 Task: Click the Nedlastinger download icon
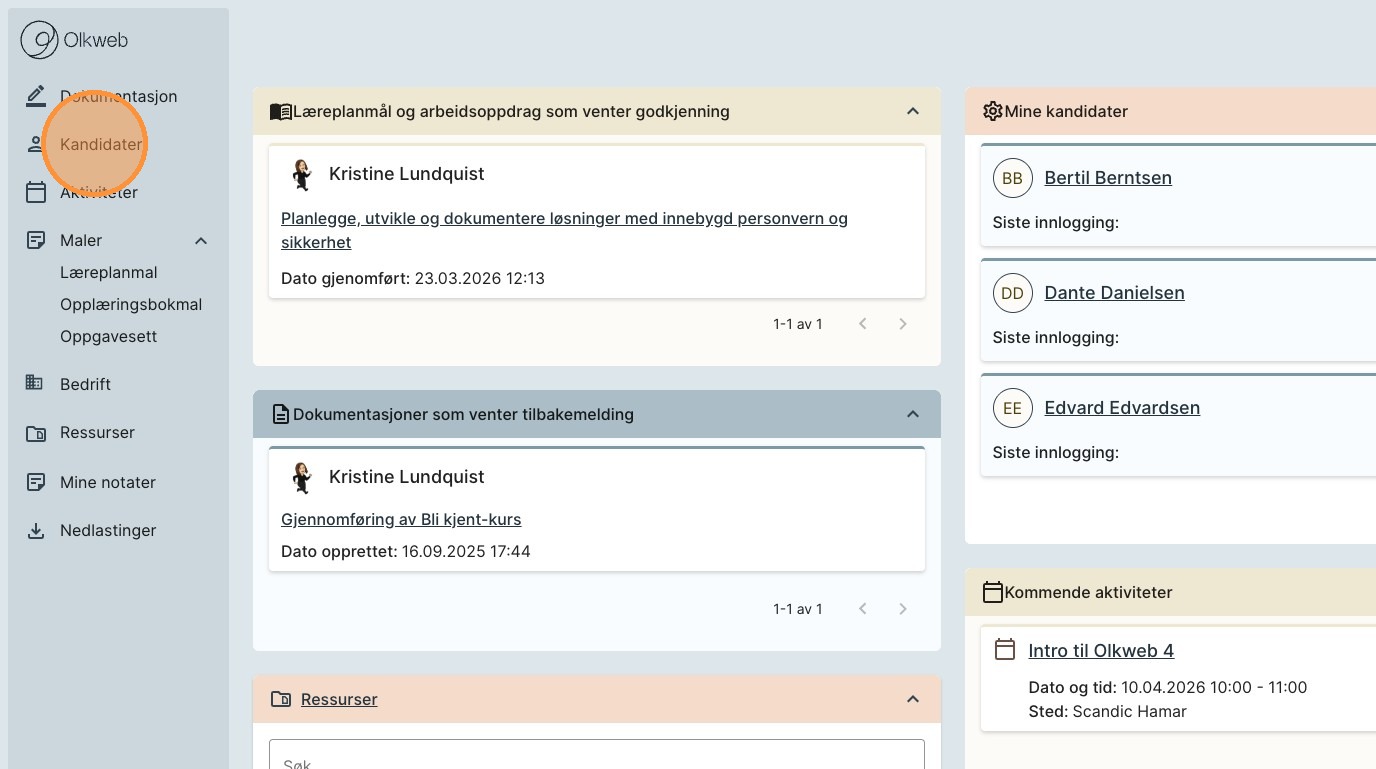[36, 531]
